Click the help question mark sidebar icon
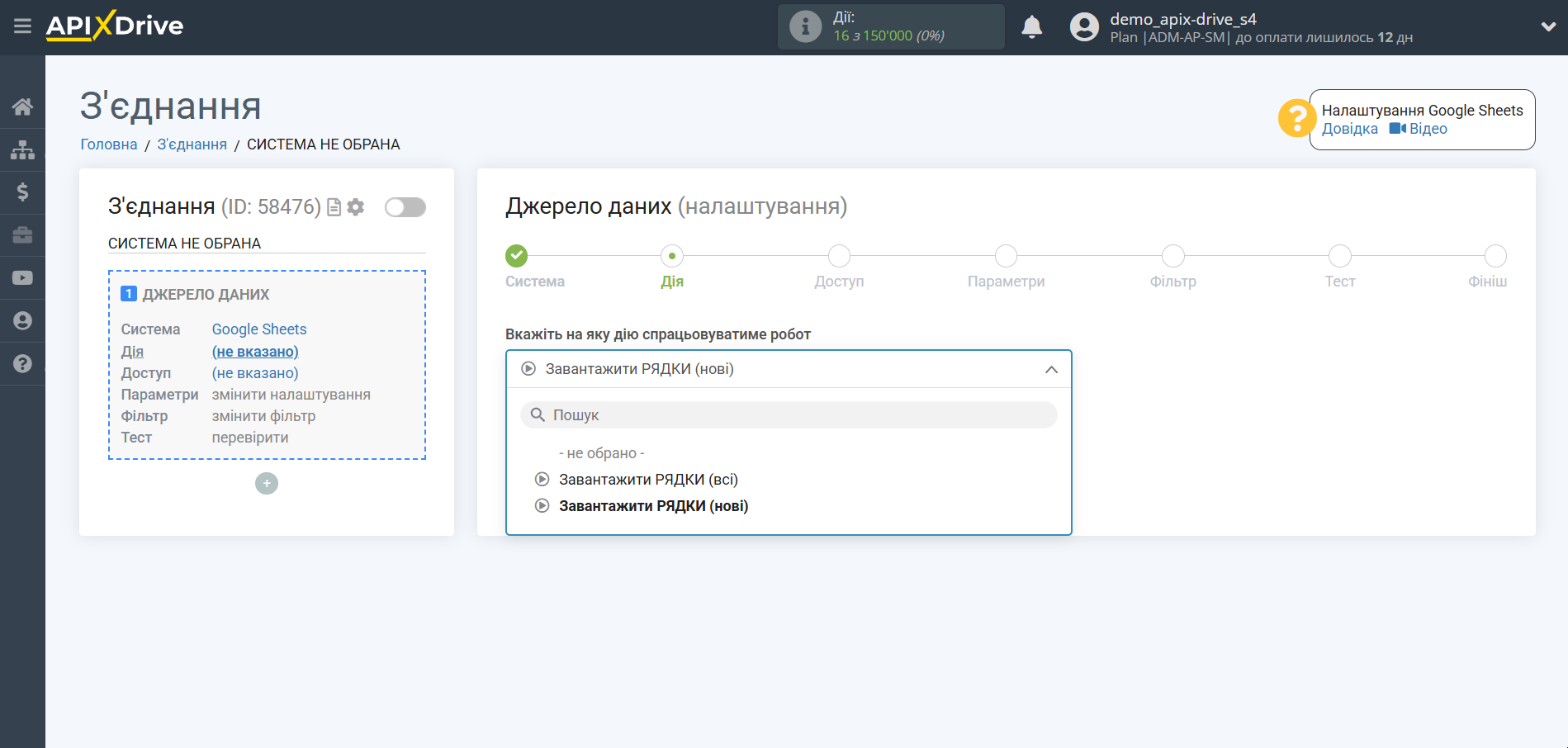The height and width of the screenshot is (748, 1568). click(x=22, y=363)
